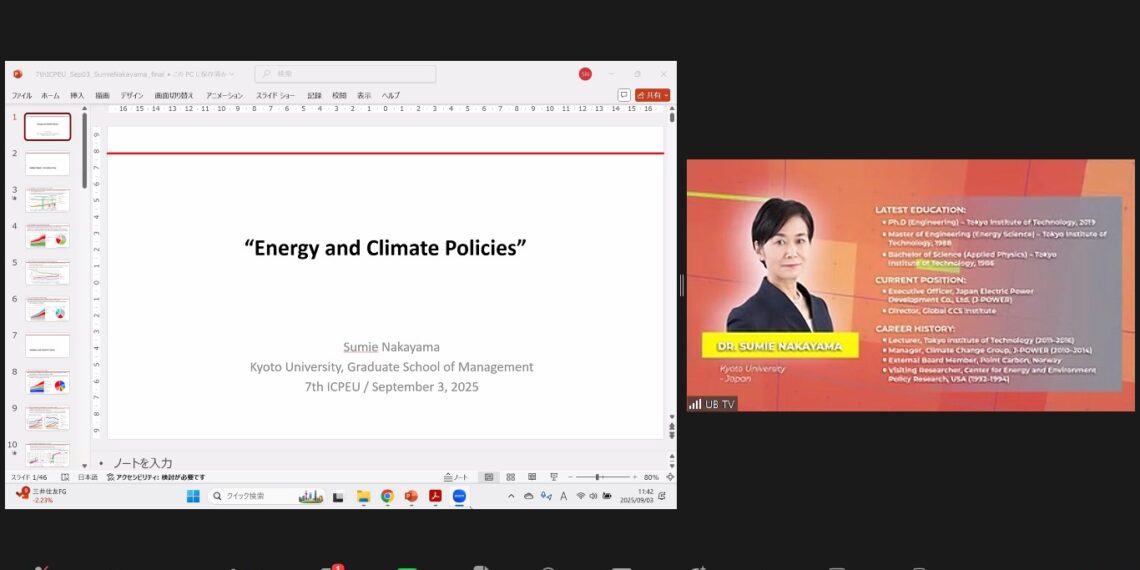Screen dimensions: 1140x570
Task: Switch to Slide Sorter view icon
Action: click(x=510, y=478)
